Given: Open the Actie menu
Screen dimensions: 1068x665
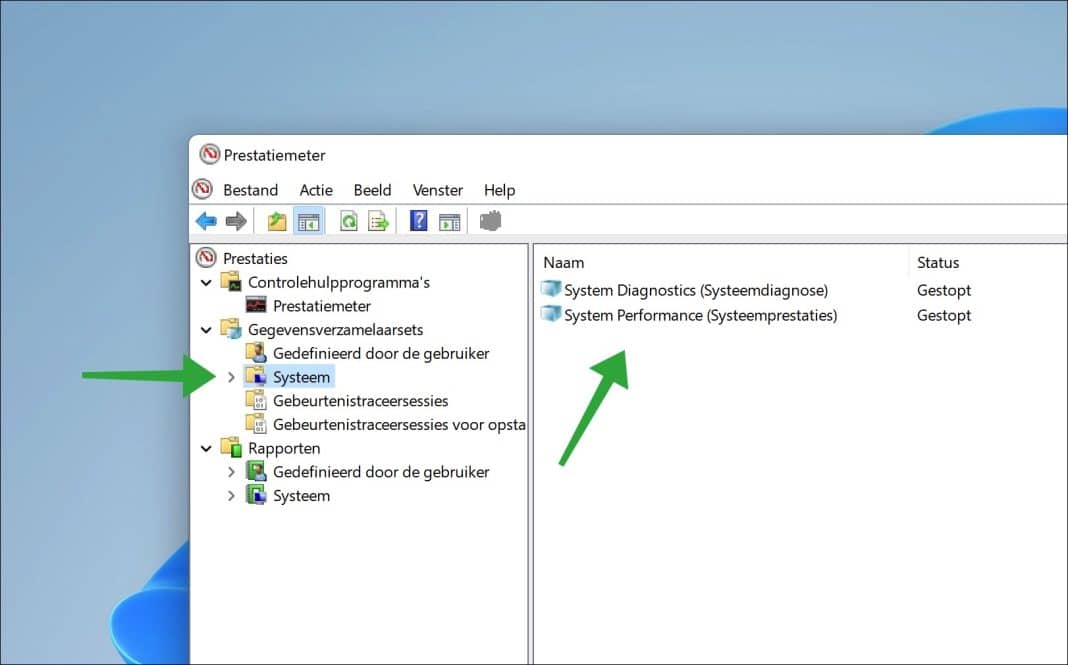Looking at the screenshot, I should pos(316,190).
